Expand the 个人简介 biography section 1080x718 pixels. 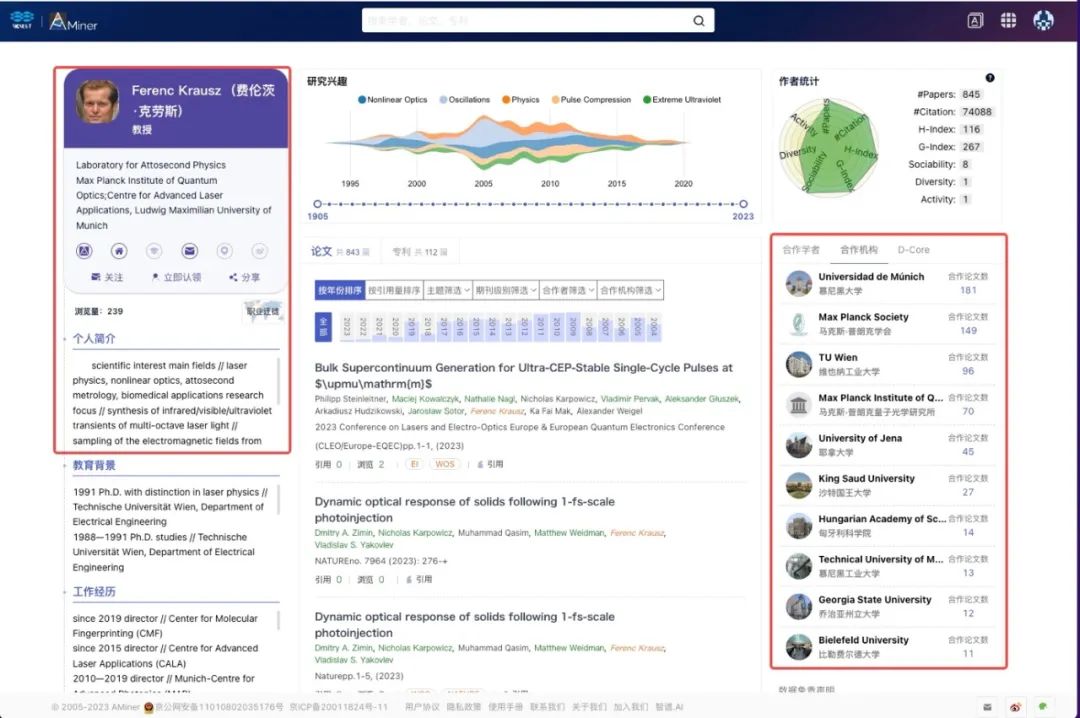94,338
